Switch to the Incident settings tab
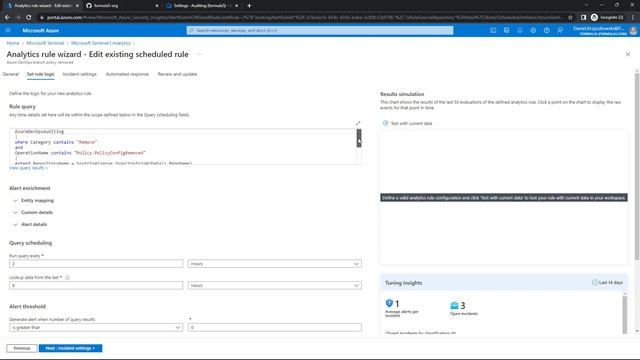The width and height of the screenshot is (640, 360). 80,74
